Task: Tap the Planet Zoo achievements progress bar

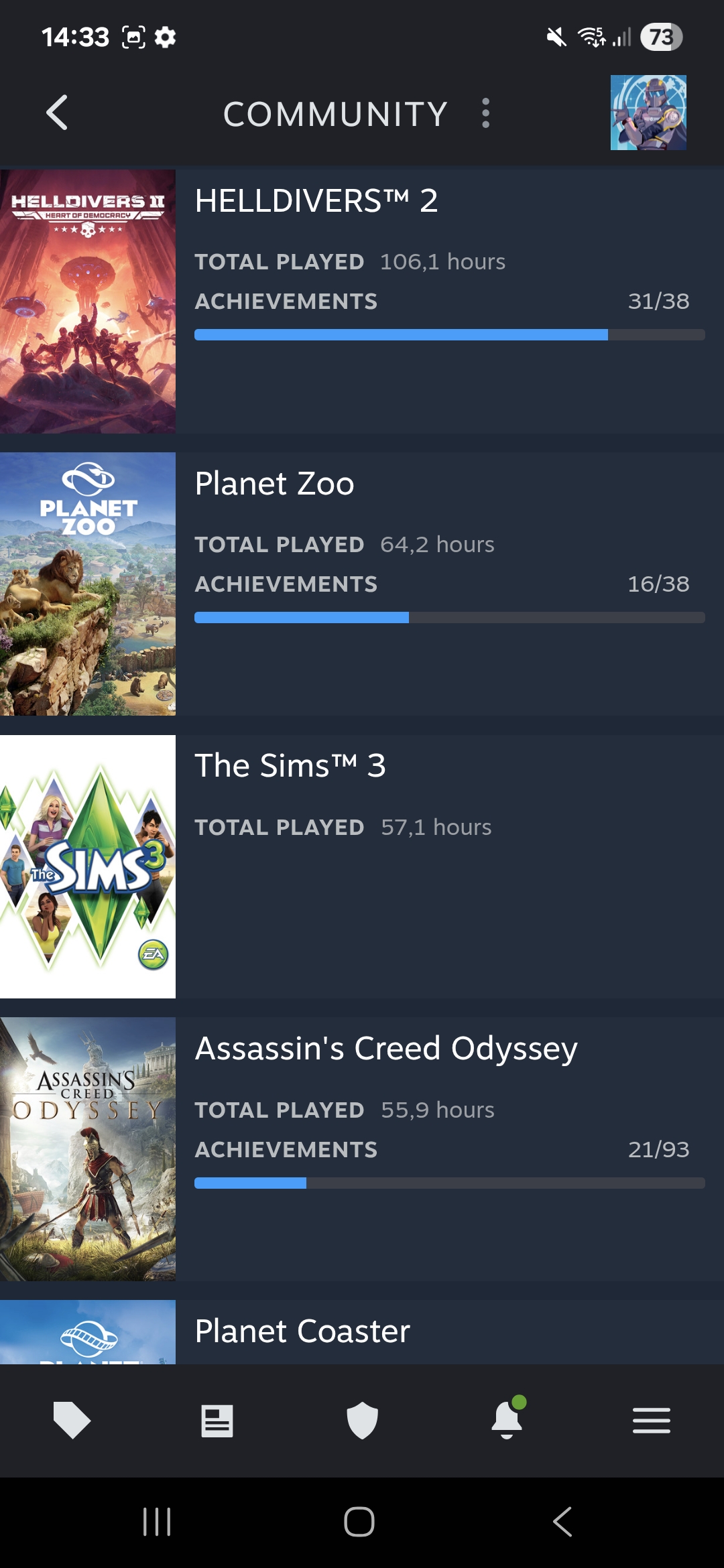Action: click(x=449, y=618)
